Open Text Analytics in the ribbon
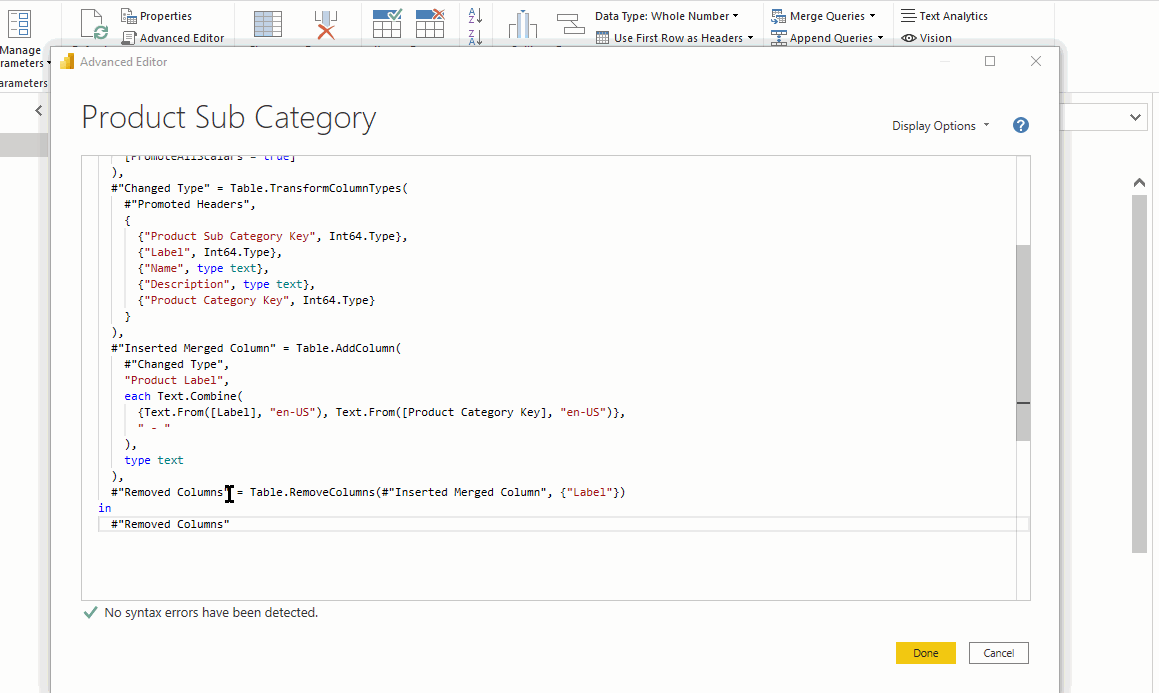 [944, 16]
